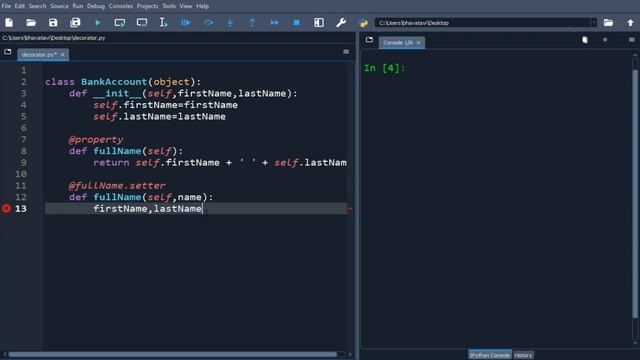The height and width of the screenshot is (360, 640).
Task: Expand the working directory dropdown
Action: (594, 23)
